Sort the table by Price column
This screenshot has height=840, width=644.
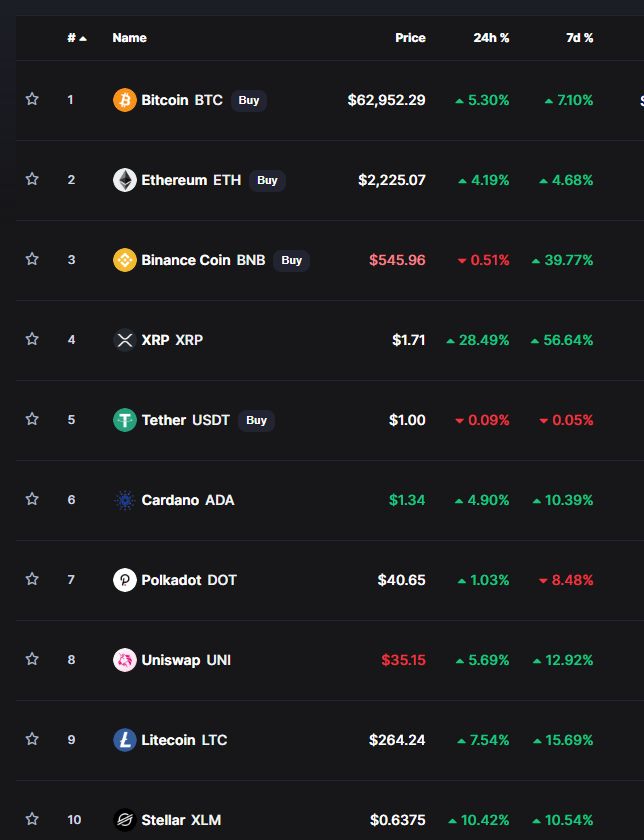410,38
